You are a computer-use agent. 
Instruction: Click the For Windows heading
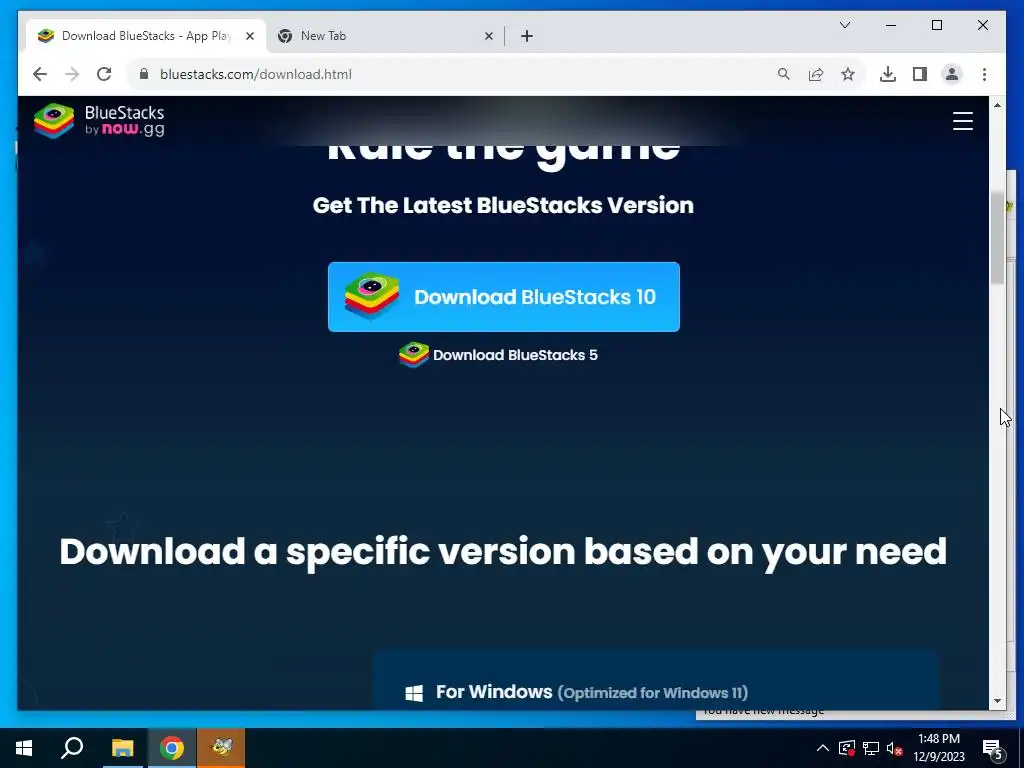(x=494, y=692)
